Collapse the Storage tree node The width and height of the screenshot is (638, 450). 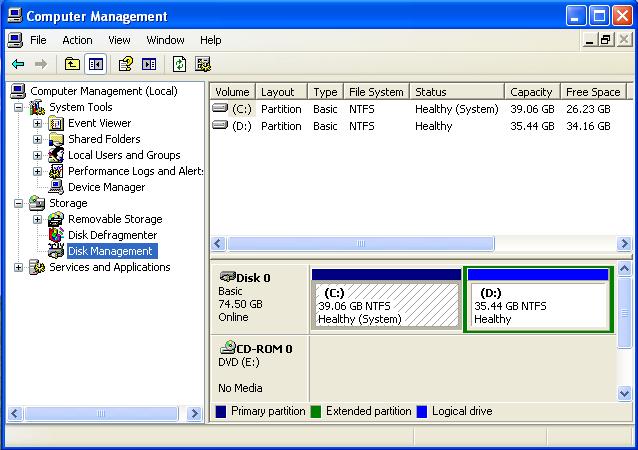[x=19, y=203]
